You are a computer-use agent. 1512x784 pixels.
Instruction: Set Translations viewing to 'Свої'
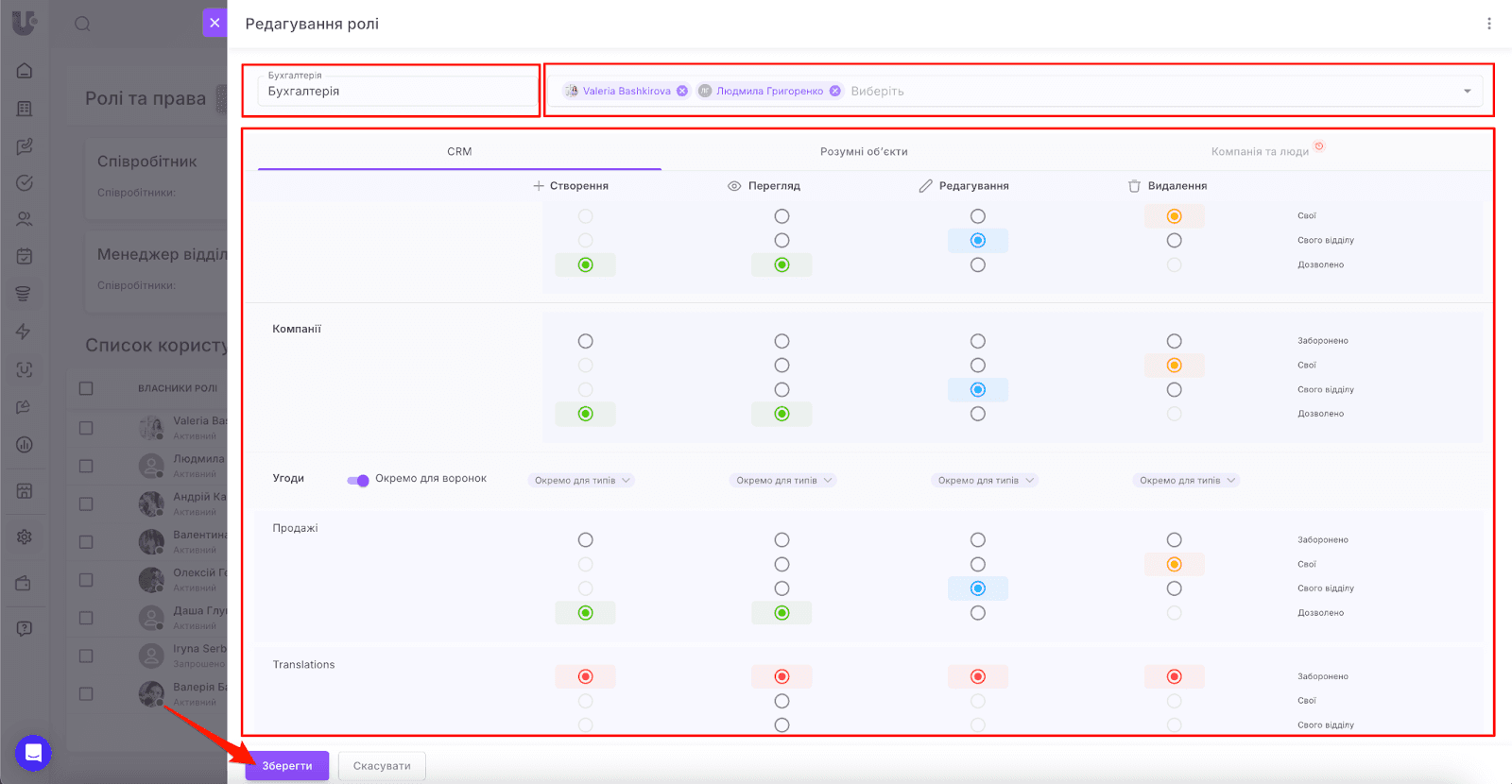(x=782, y=701)
